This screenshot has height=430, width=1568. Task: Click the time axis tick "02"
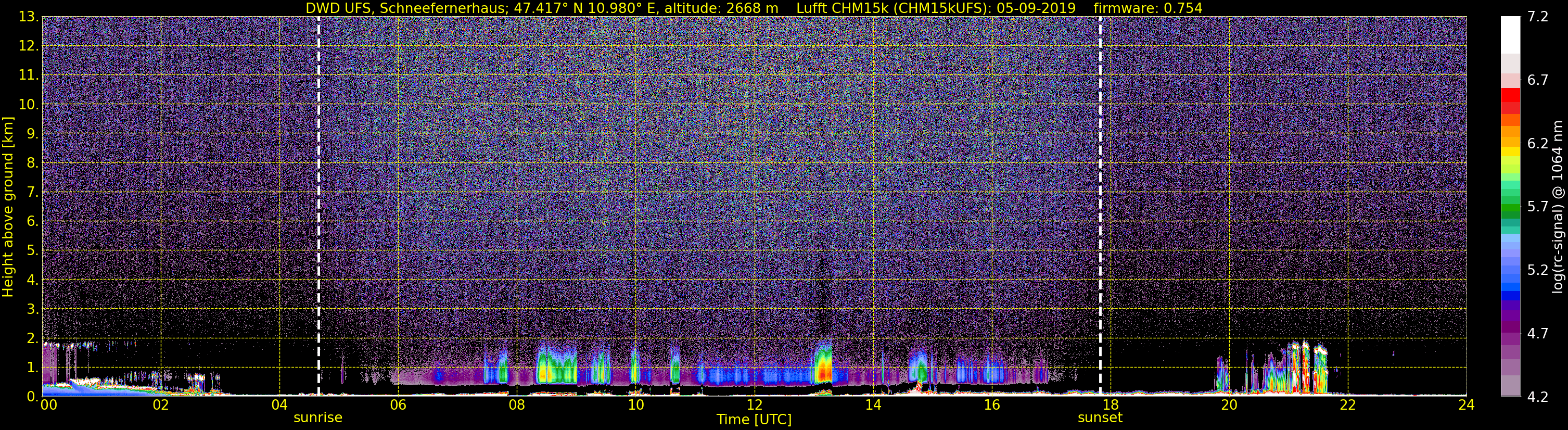click(161, 405)
